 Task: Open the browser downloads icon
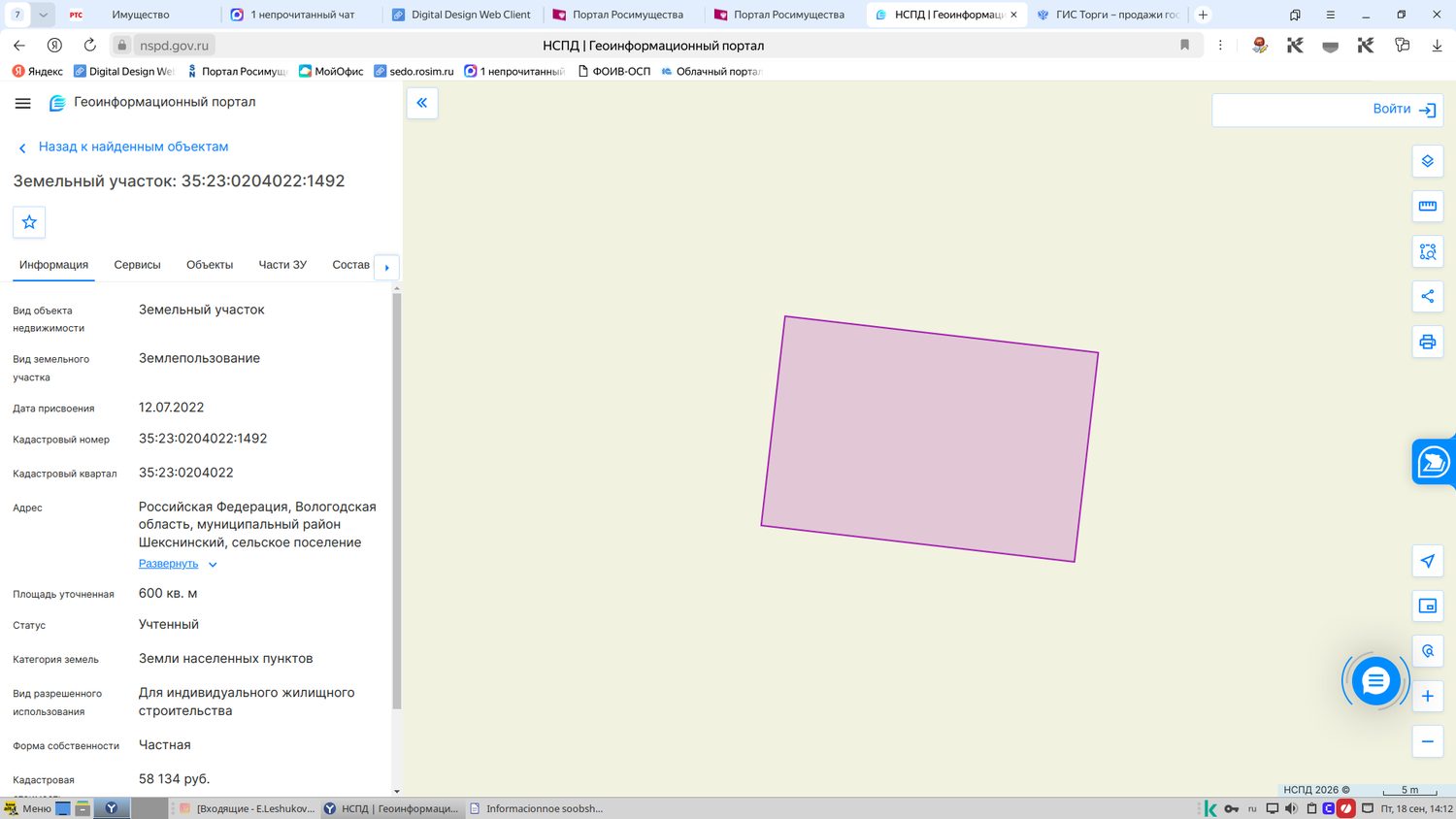(1437, 46)
